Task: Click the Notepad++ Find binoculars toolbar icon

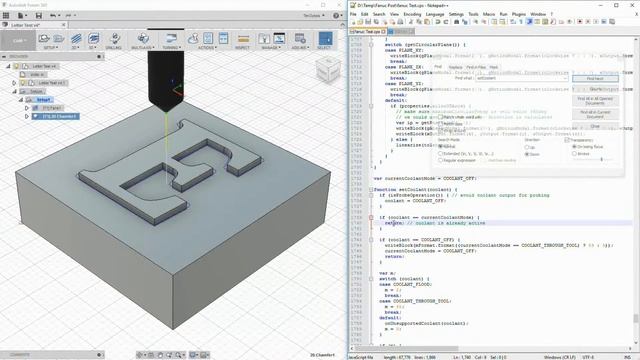Action: tap(456, 22)
